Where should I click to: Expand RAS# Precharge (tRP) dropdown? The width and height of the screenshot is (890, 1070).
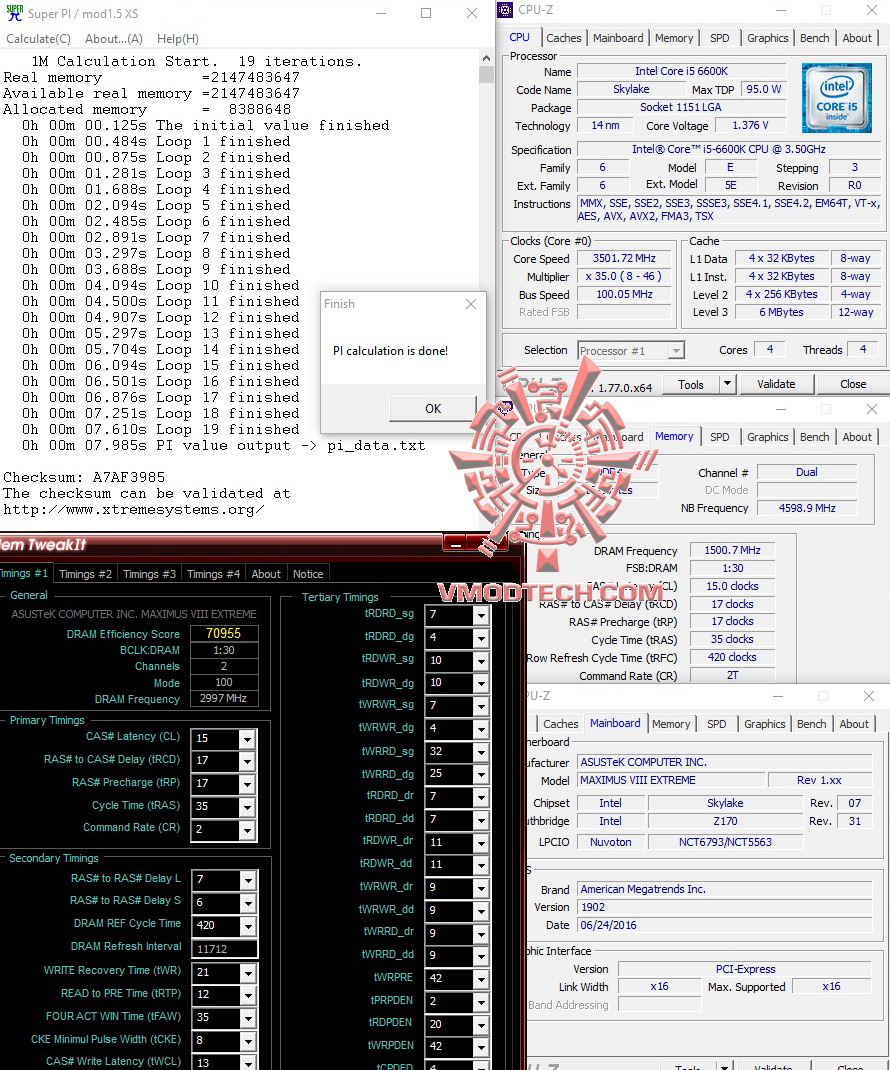click(247, 783)
